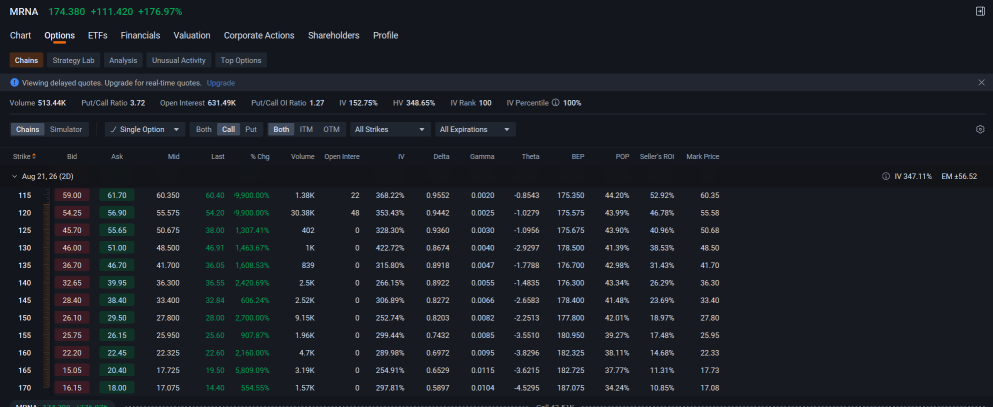Click the Upgrade link for real-time quotes

(221, 83)
